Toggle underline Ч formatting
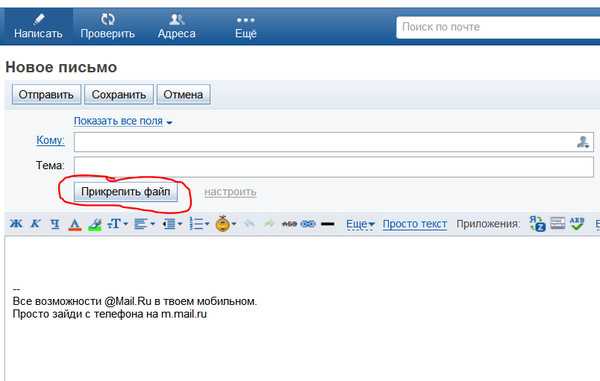The height and width of the screenshot is (381, 600). pyautogui.click(x=55, y=224)
